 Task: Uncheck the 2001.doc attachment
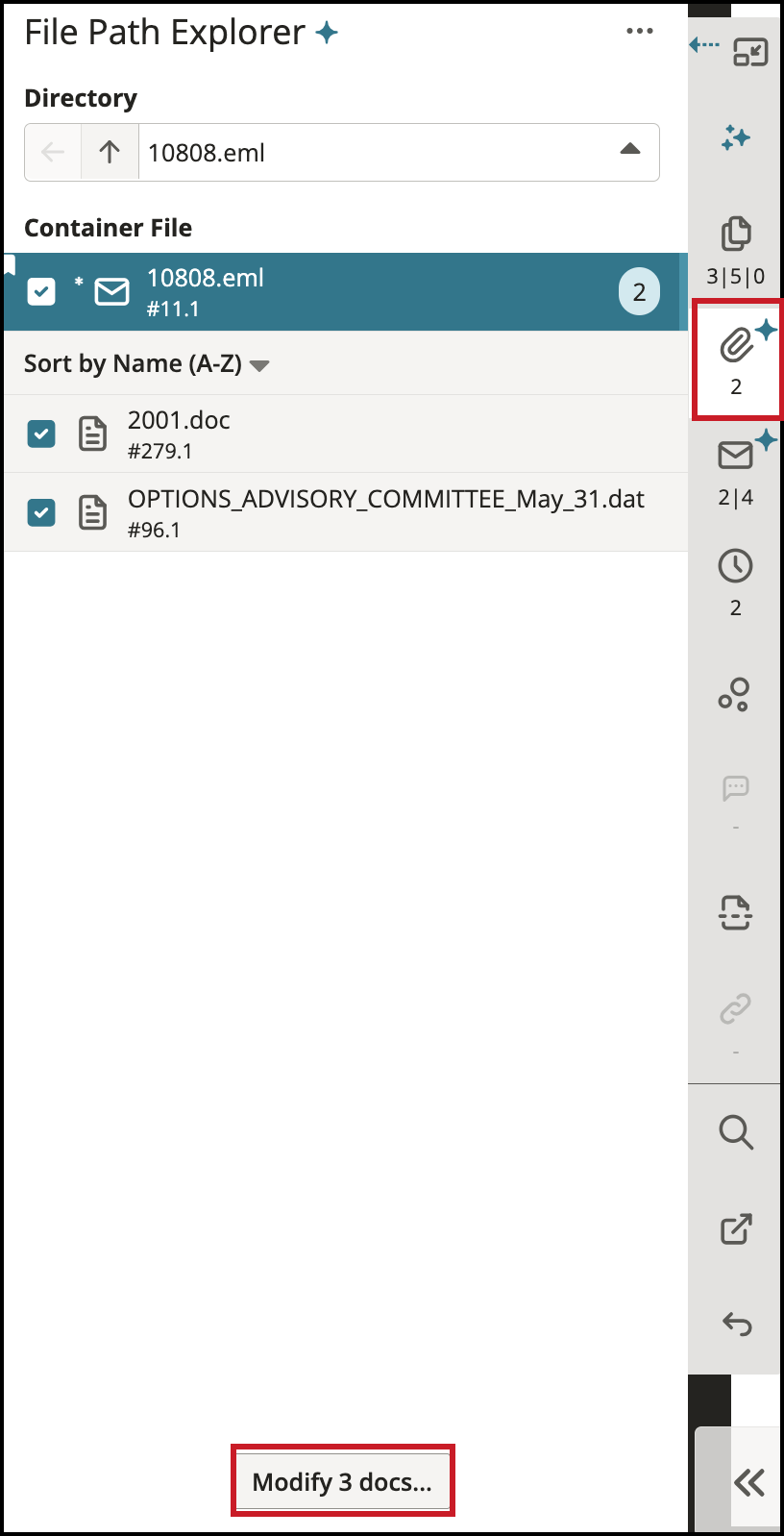[40, 434]
